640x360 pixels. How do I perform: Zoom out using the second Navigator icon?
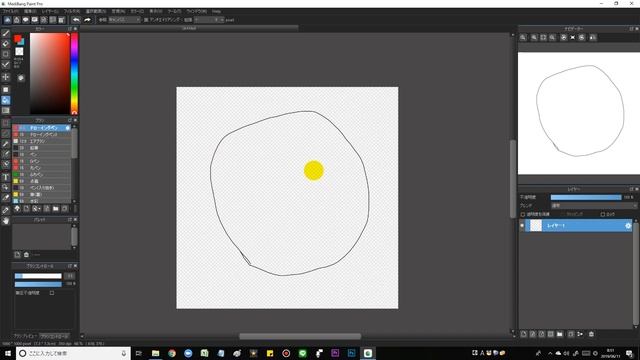click(534, 38)
